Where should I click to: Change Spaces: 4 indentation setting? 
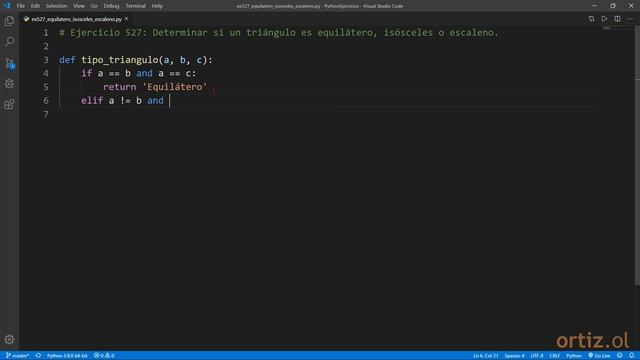pyautogui.click(x=514, y=356)
